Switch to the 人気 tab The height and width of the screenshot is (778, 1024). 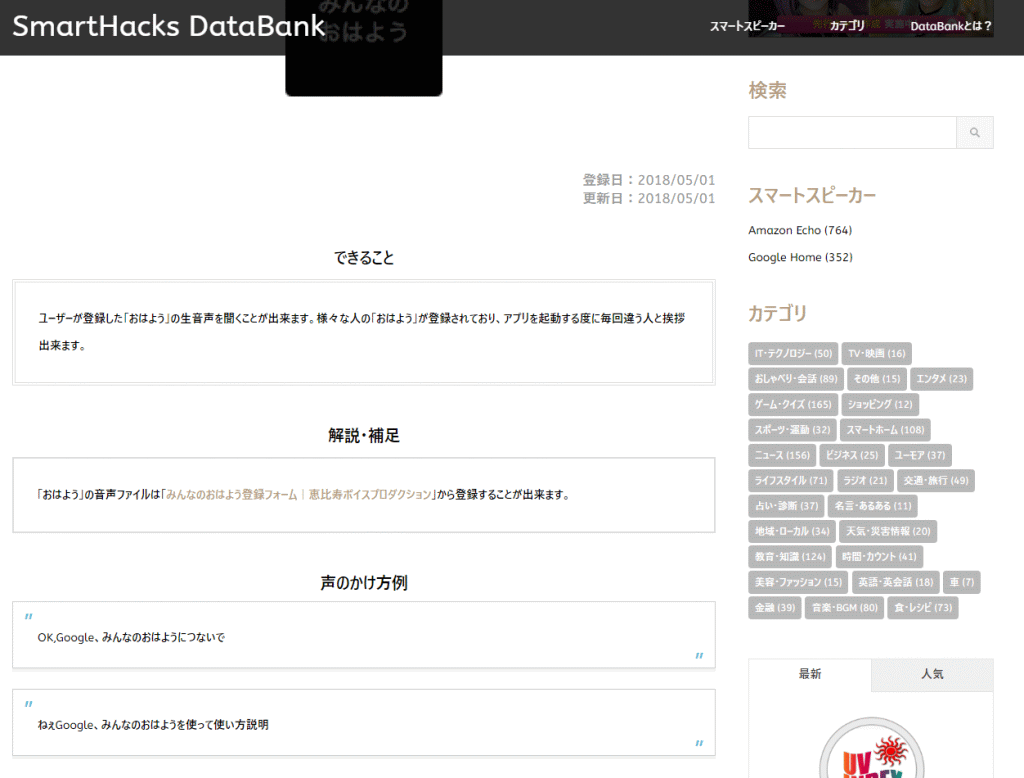pyautogui.click(x=932, y=674)
